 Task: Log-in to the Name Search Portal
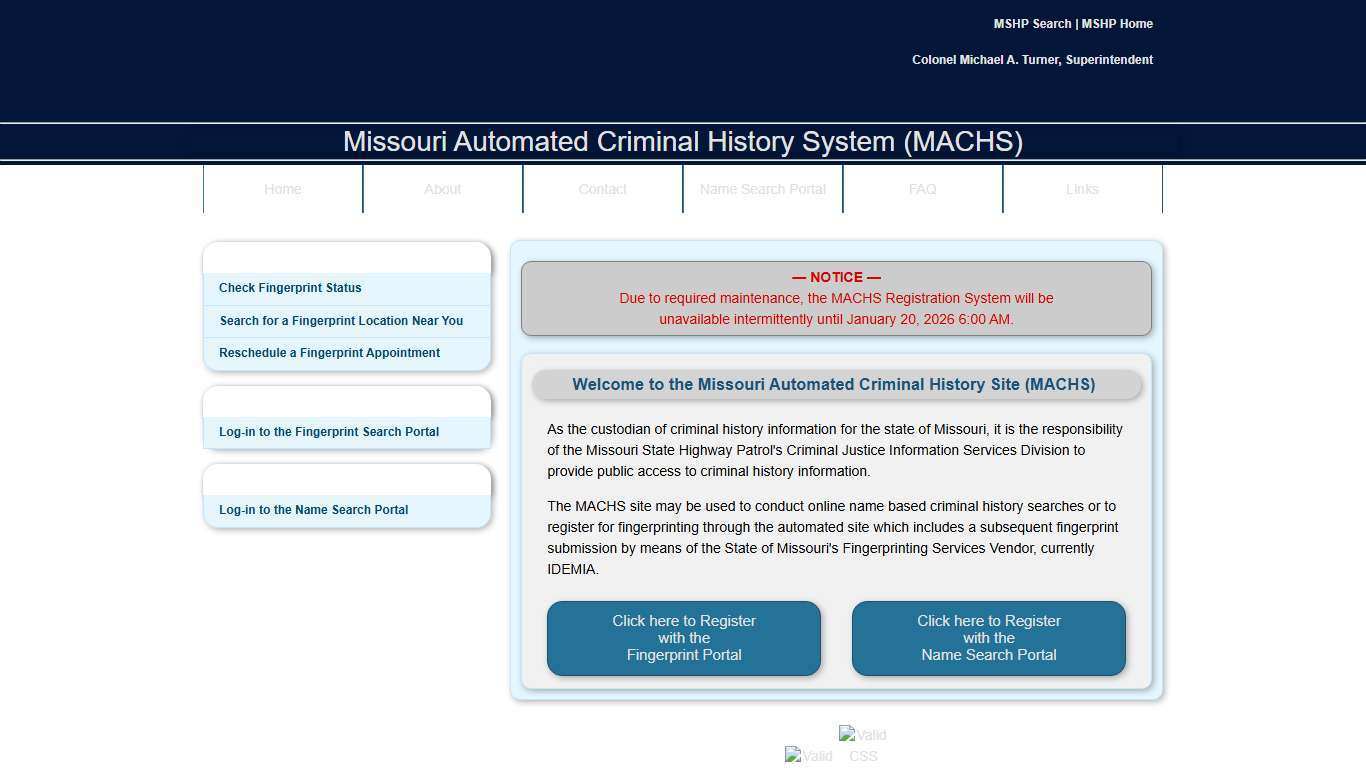pos(313,509)
